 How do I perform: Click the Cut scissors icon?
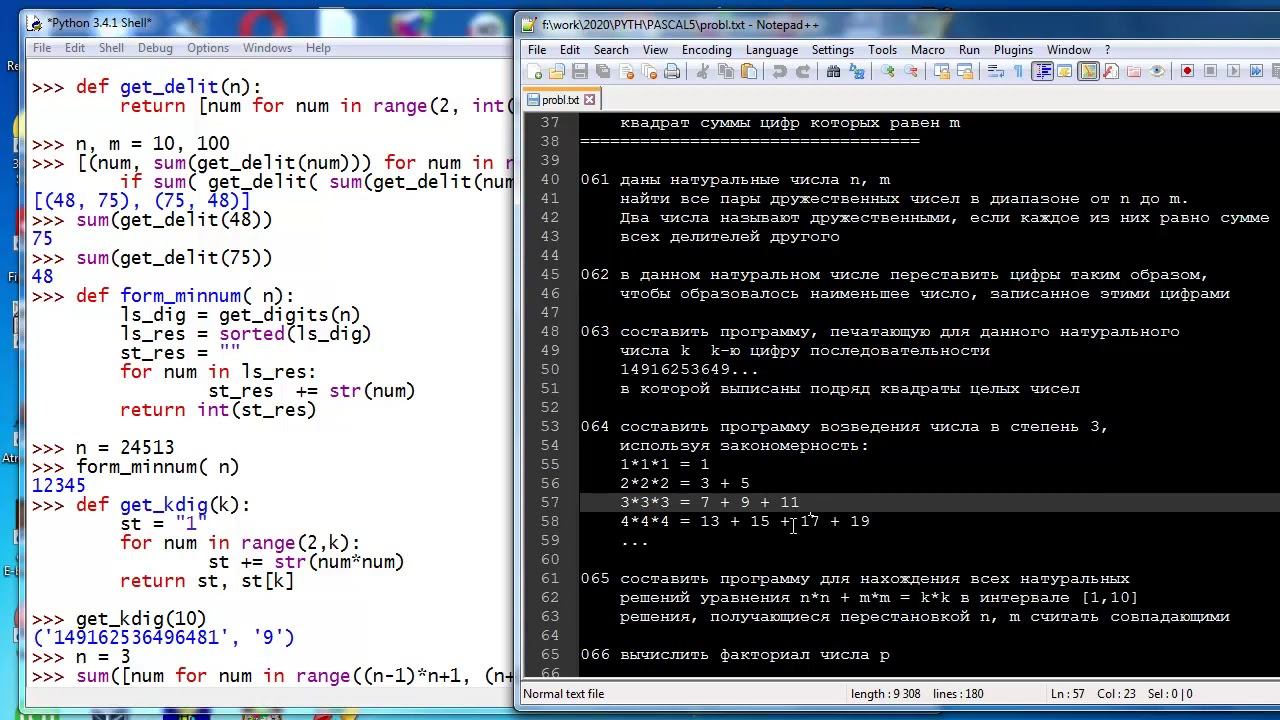pyautogui.click(x=702, y=71)
